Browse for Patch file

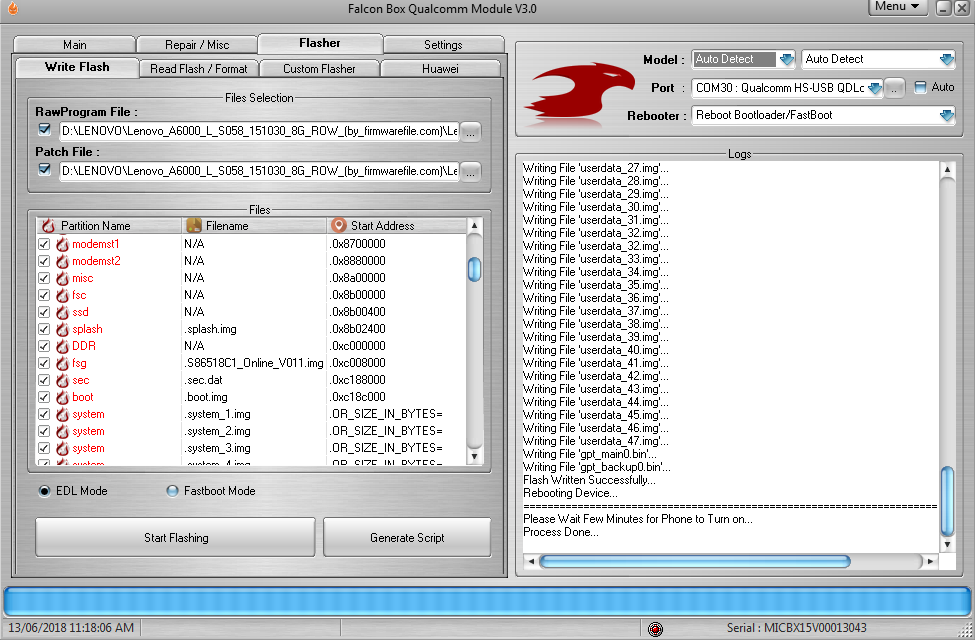coord(471,172)
